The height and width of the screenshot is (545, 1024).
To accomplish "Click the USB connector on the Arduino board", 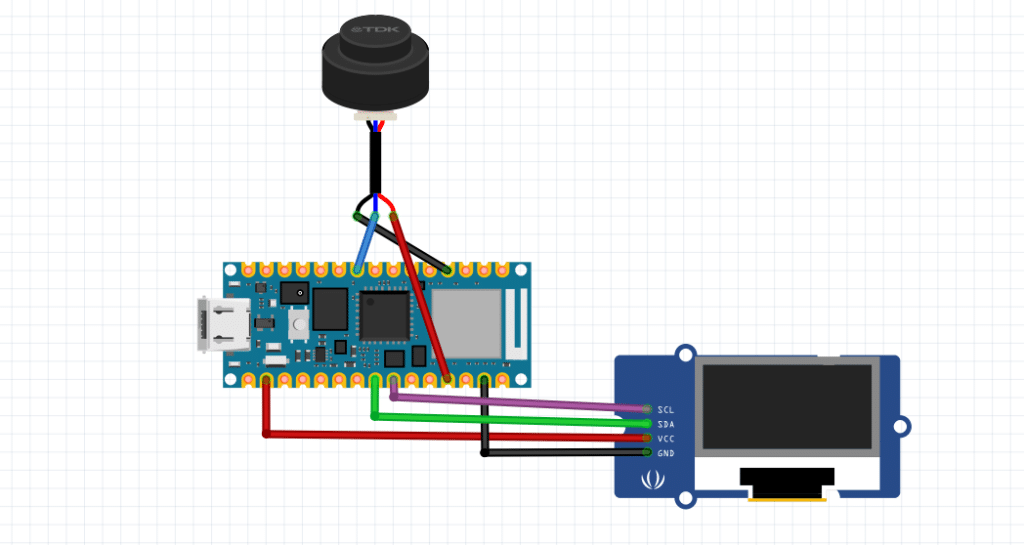I will point(224,324).
